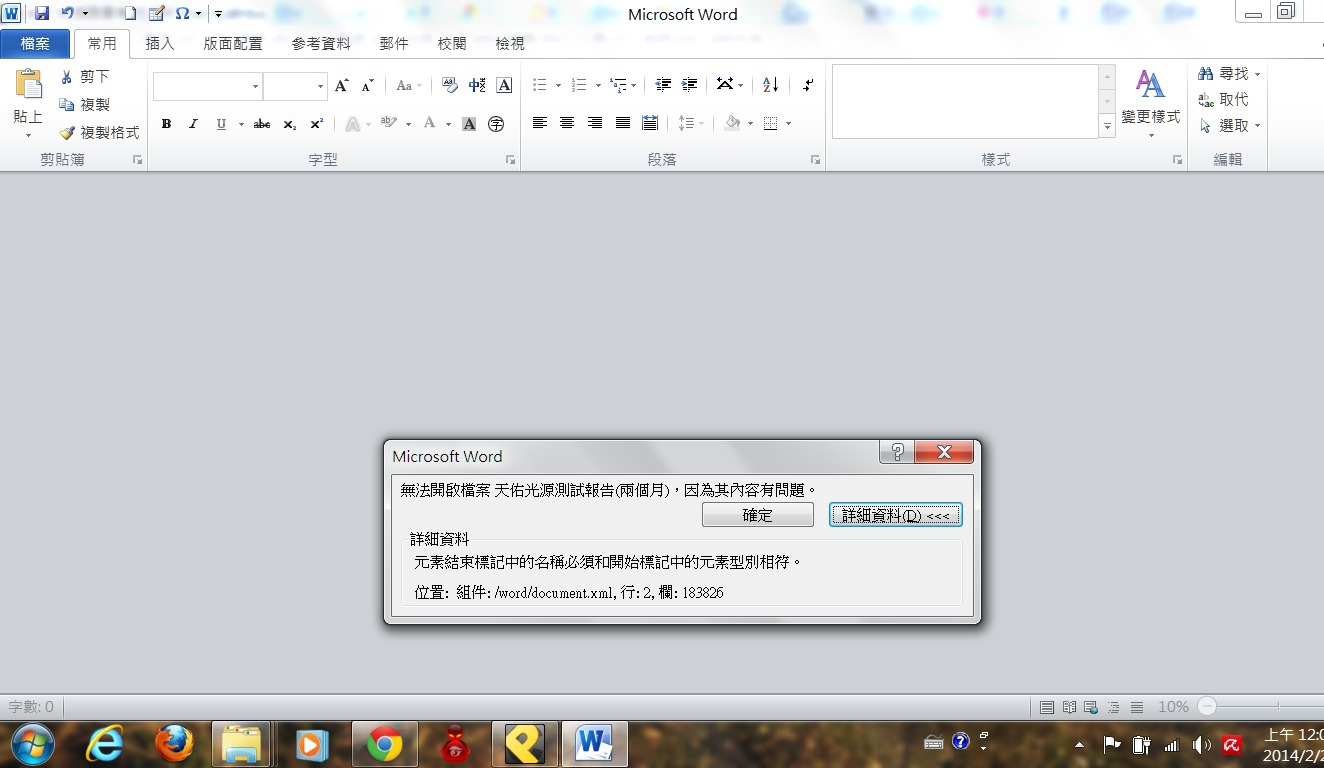Click the Windows Start orb
The width and height of the screenshot is (1324, 768).
coord(33,744)
